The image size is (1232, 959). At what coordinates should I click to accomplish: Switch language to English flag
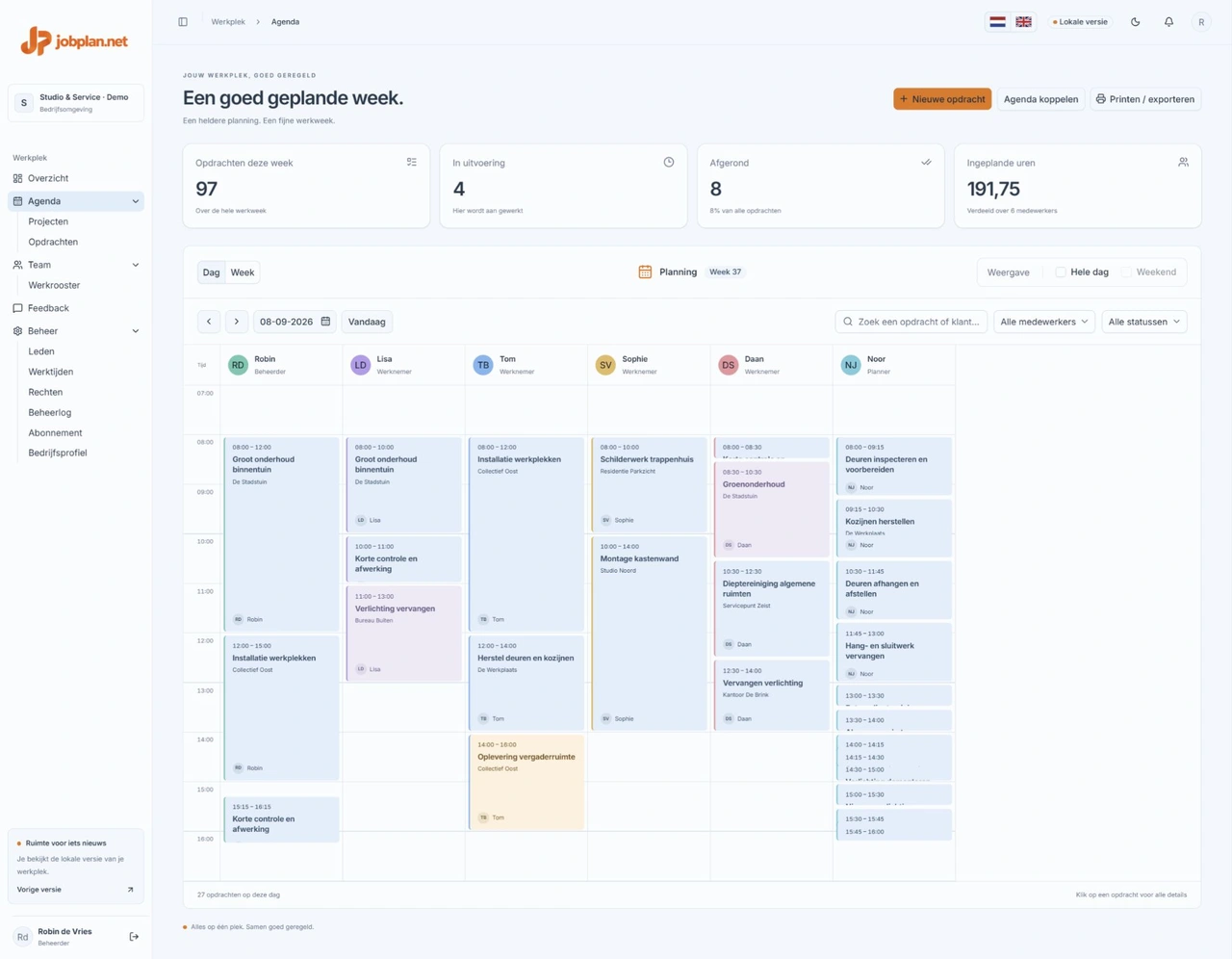[1023, 22]
